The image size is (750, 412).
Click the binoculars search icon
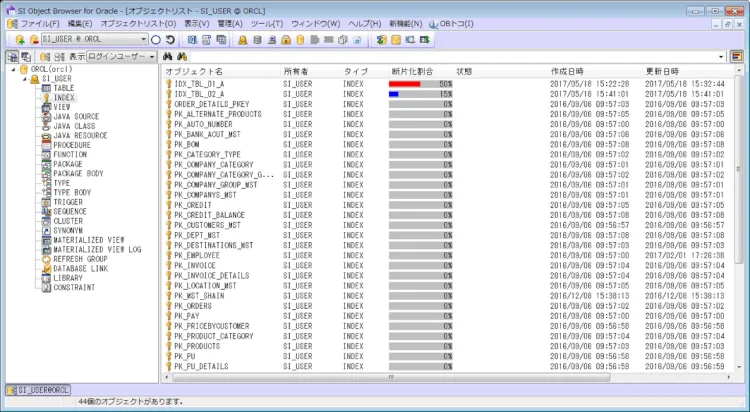168,57
